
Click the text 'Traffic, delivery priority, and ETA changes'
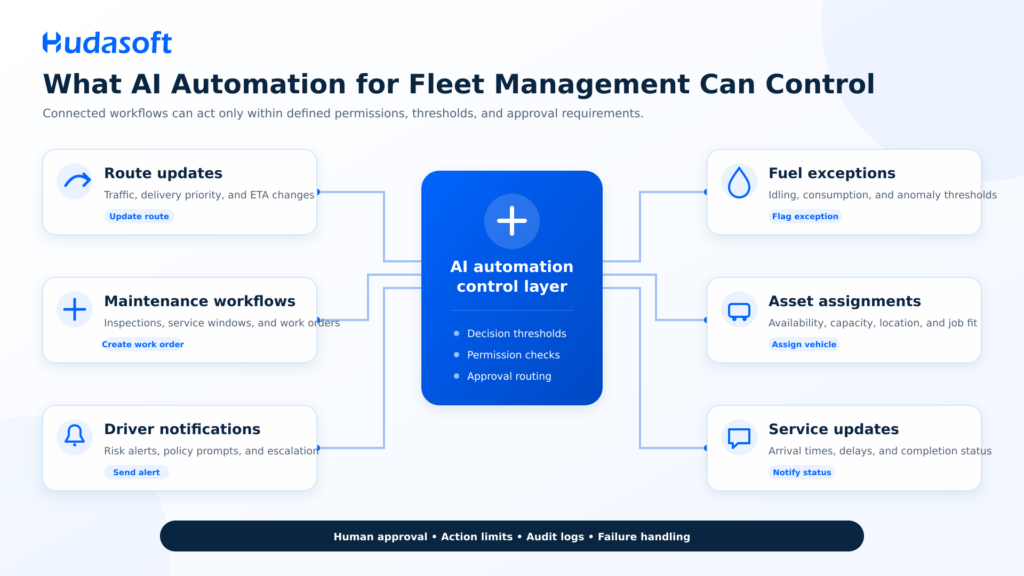point(209,195)
